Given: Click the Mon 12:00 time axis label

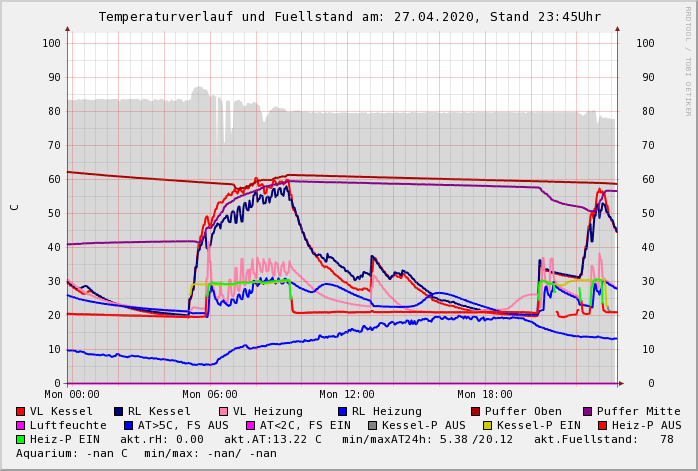Looking at the screenshot, I should (347, 395).
